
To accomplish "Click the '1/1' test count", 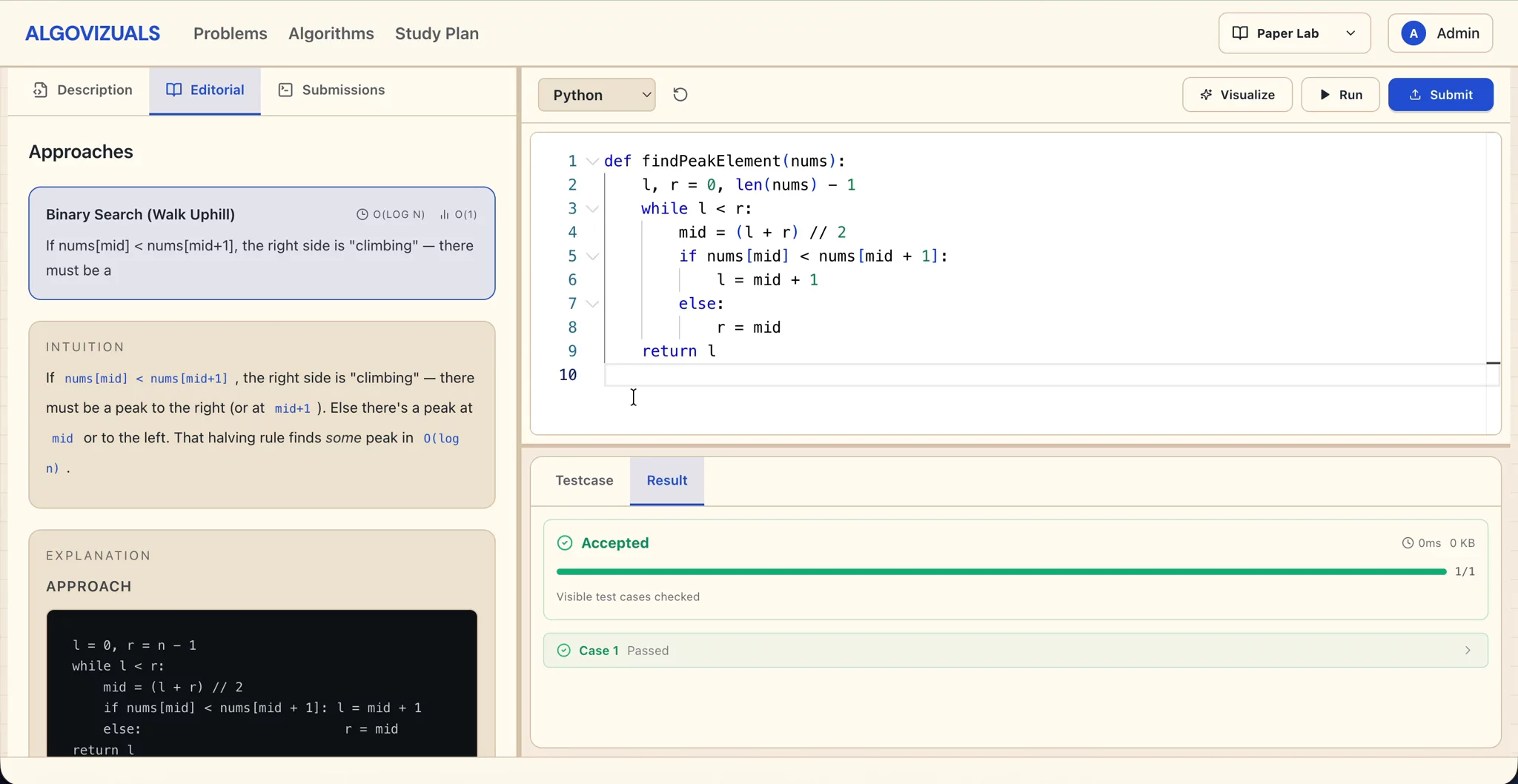I will 1465,571.
